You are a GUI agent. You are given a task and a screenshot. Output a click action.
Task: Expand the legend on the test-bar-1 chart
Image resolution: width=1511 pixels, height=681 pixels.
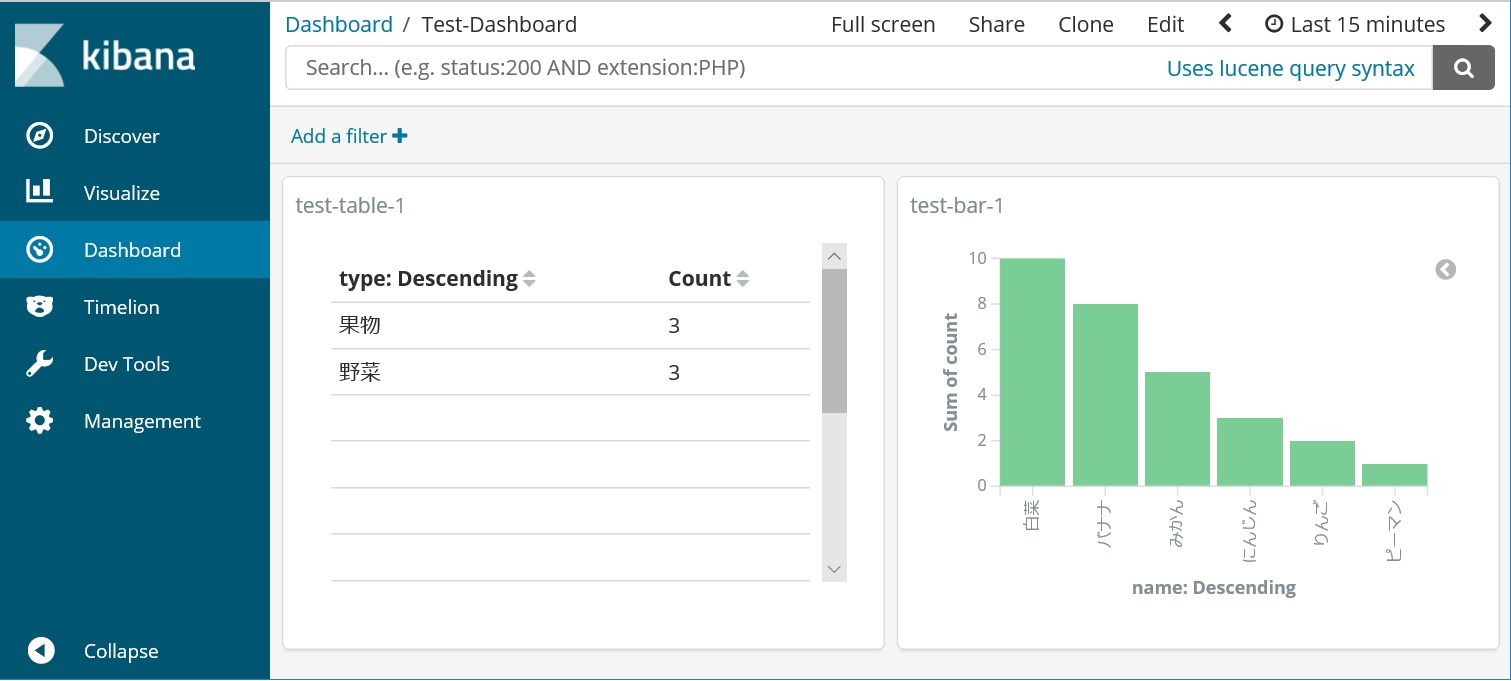1444,269
